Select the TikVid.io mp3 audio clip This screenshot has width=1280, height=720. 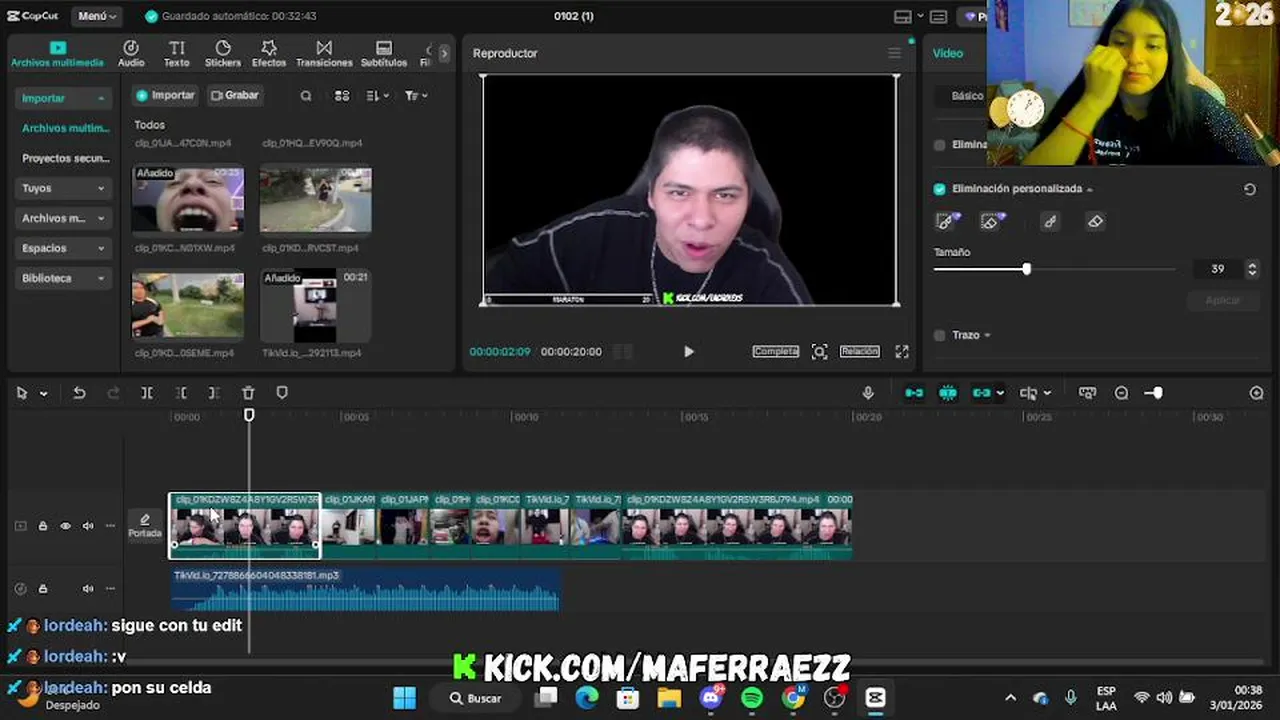pos(365,589)
